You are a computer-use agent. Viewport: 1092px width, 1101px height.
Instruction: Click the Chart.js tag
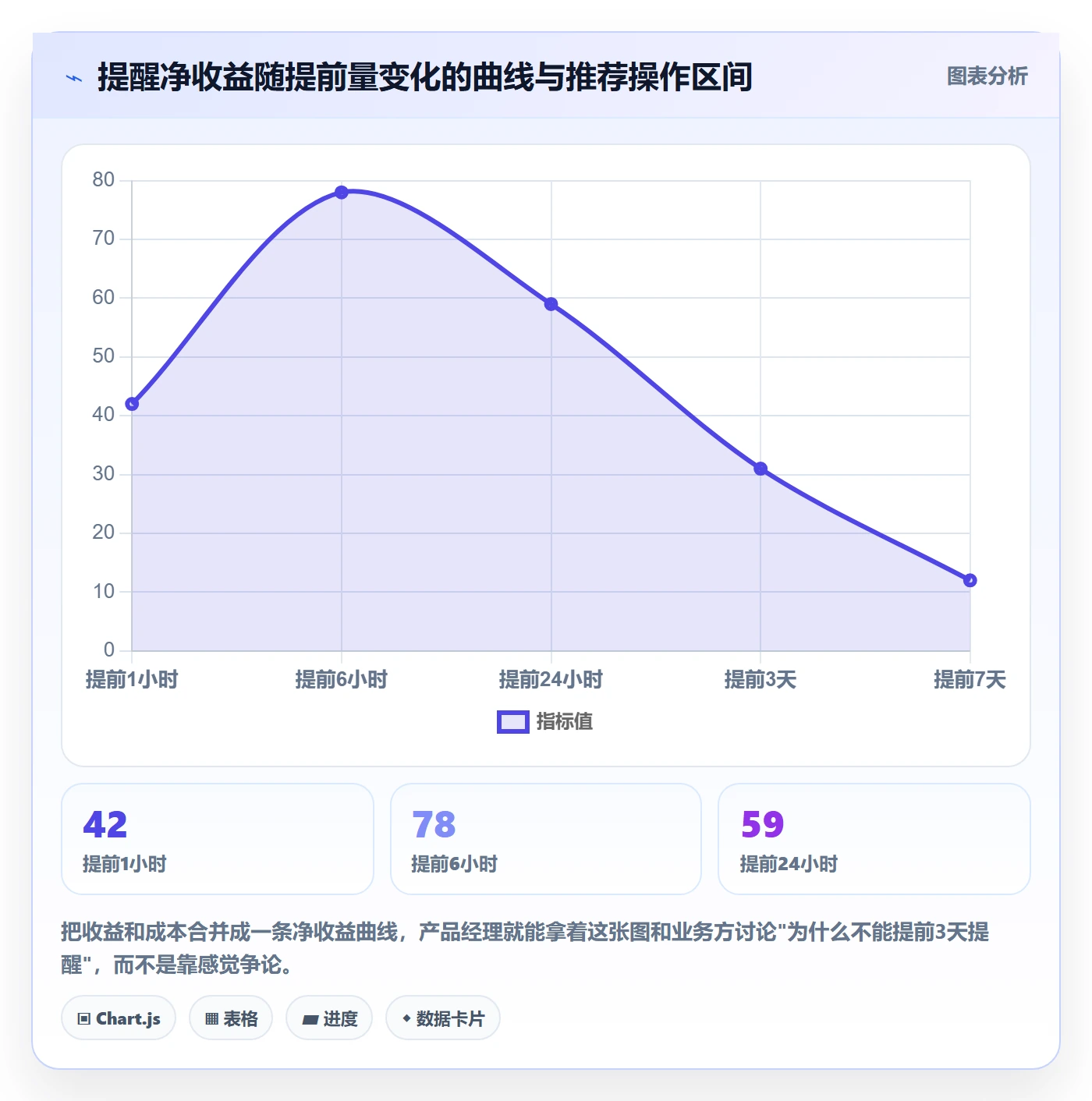pos(119,1018)
